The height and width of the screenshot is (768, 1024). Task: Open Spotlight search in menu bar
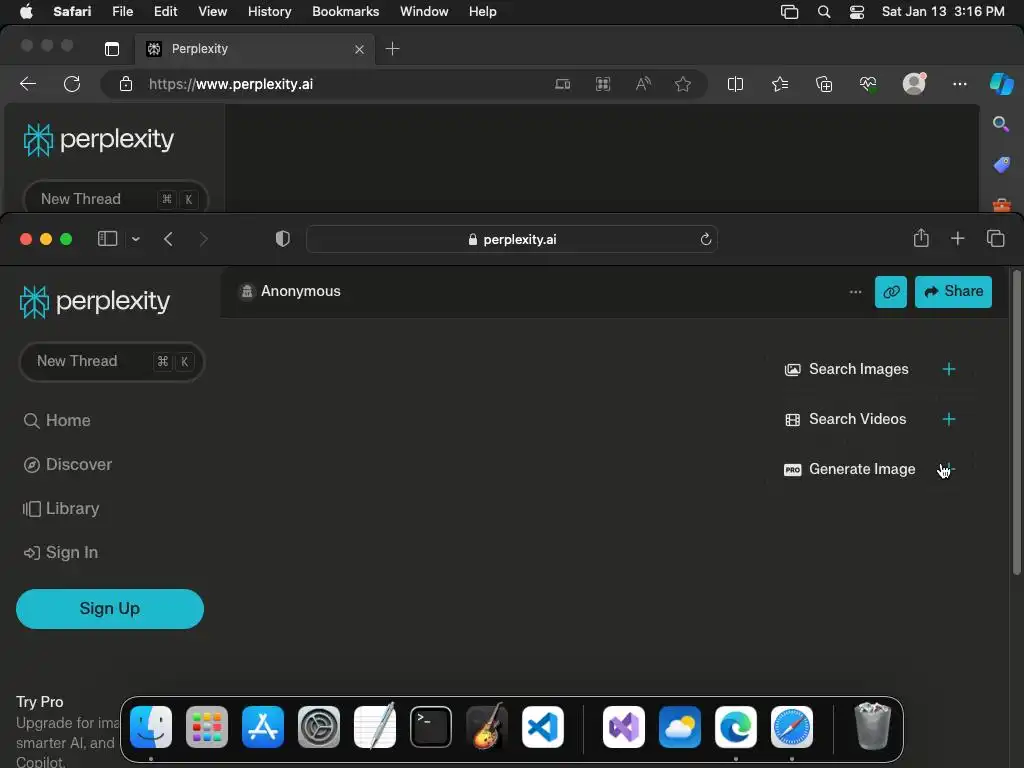click(824, 12)
